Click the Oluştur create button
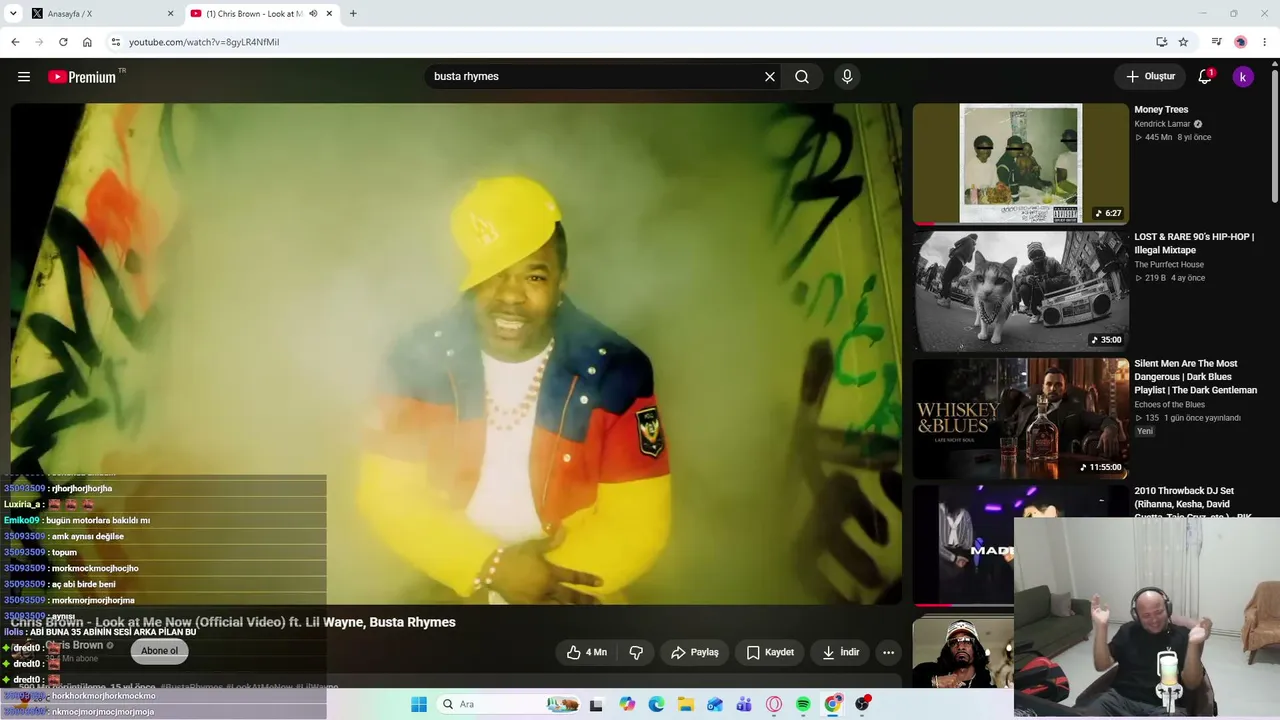Image resolution: width=1280 pixels, height=720 pixels. tap(1150, 77)
